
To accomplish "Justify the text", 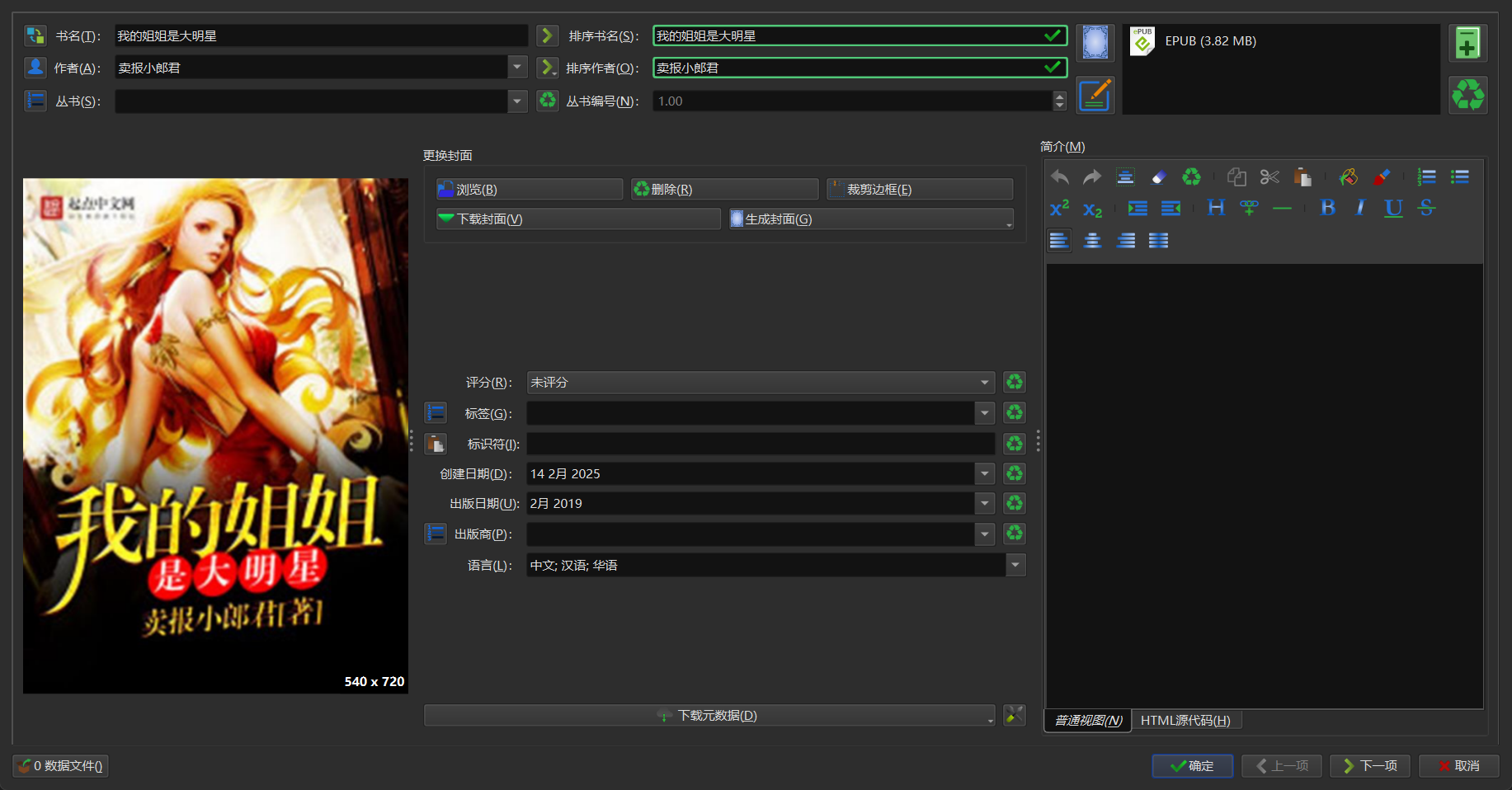I will [x=1158, y=241].
